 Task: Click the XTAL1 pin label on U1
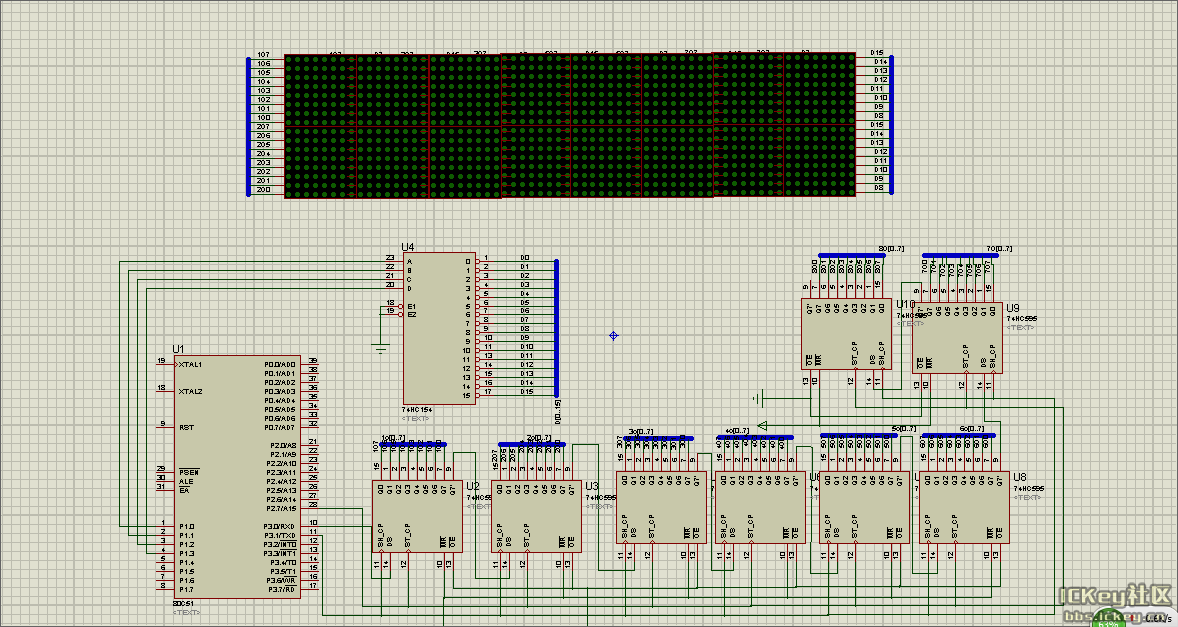coord(191,364)
